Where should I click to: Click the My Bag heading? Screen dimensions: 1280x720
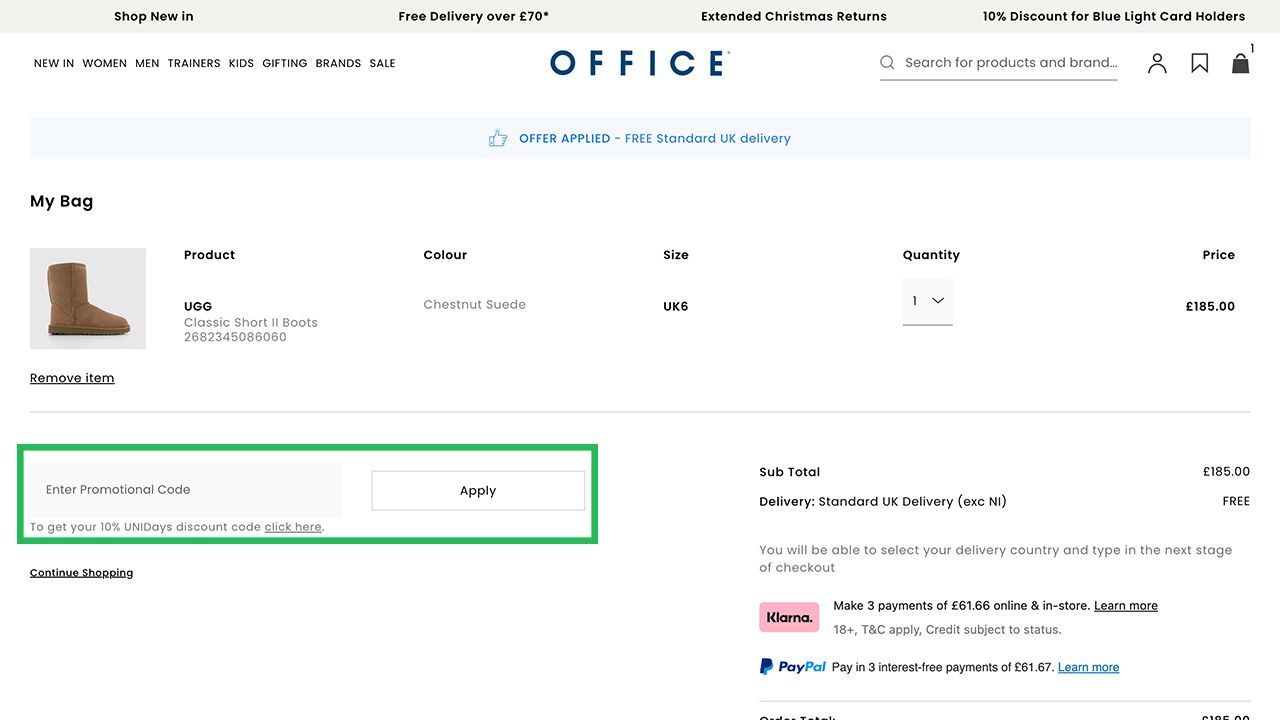(61, 201)
